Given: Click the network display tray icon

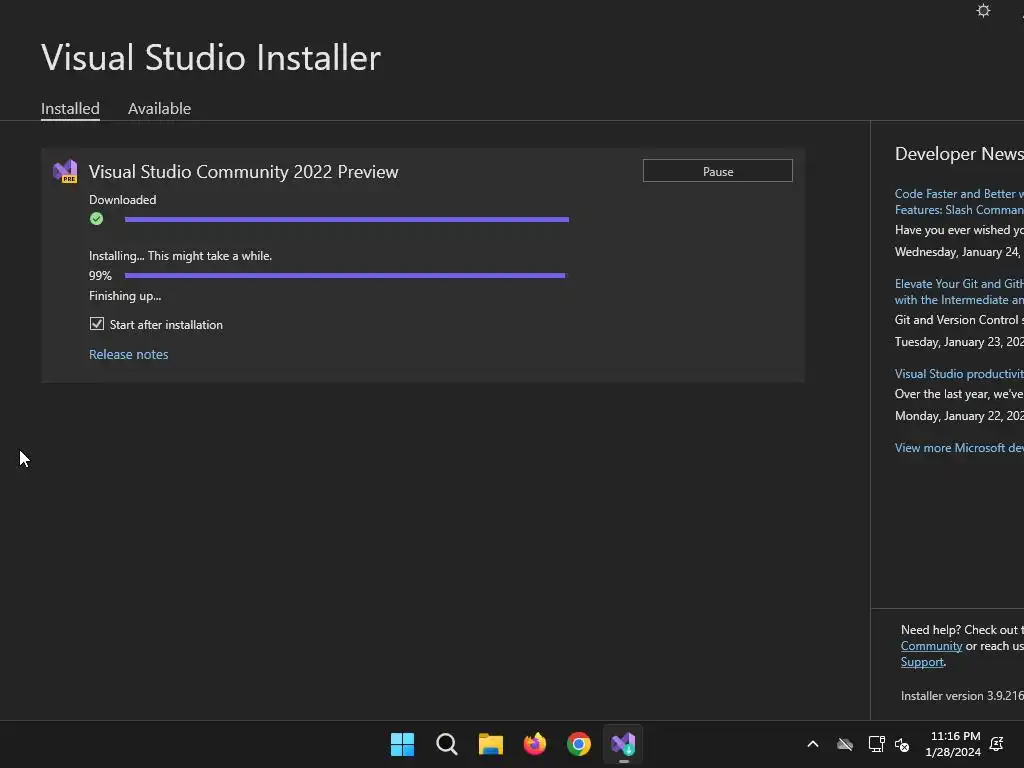Looking at the screenshot, I should click(876, 744).
